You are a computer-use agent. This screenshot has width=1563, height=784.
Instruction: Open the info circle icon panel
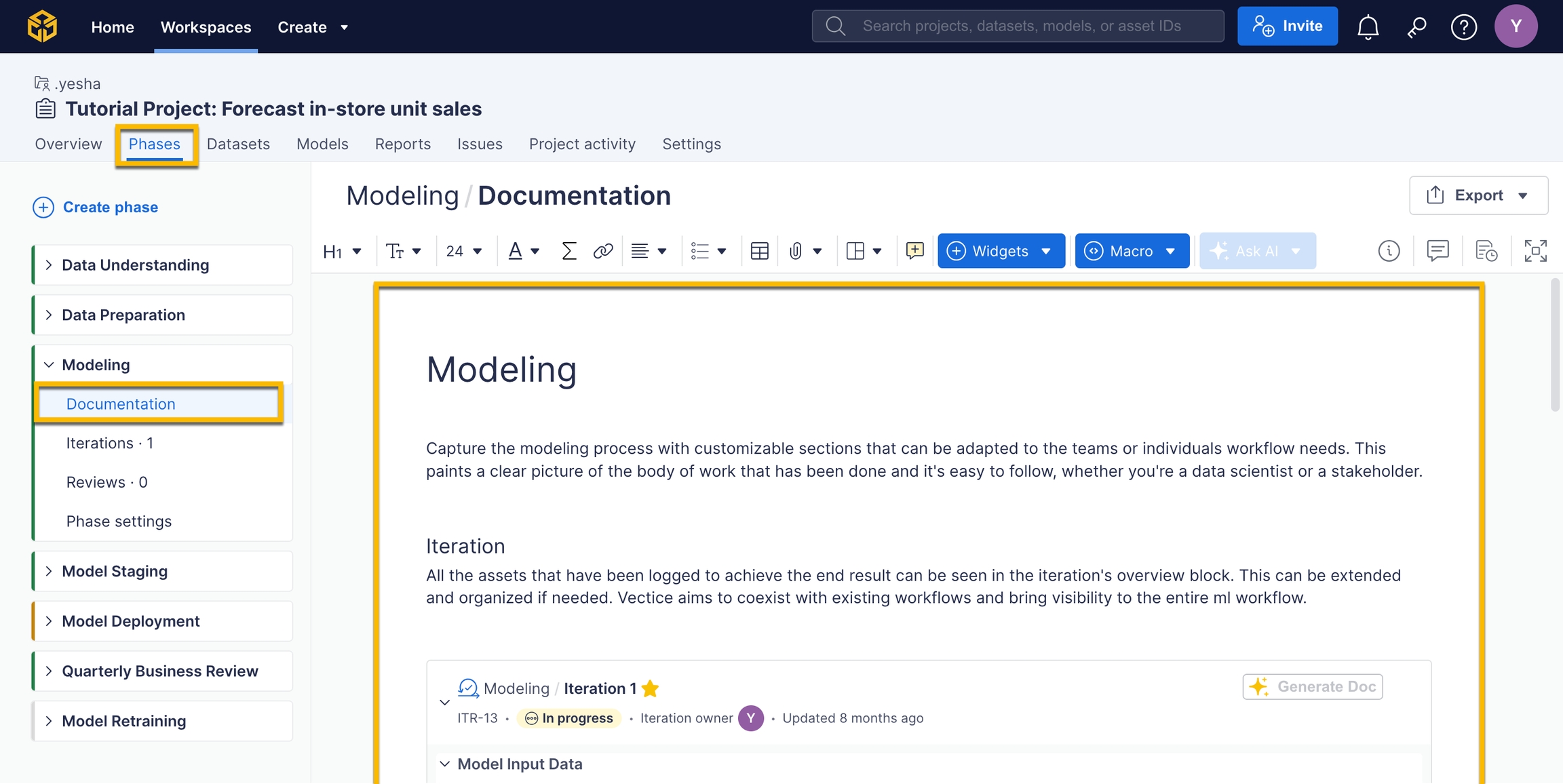pos(1389,251)
